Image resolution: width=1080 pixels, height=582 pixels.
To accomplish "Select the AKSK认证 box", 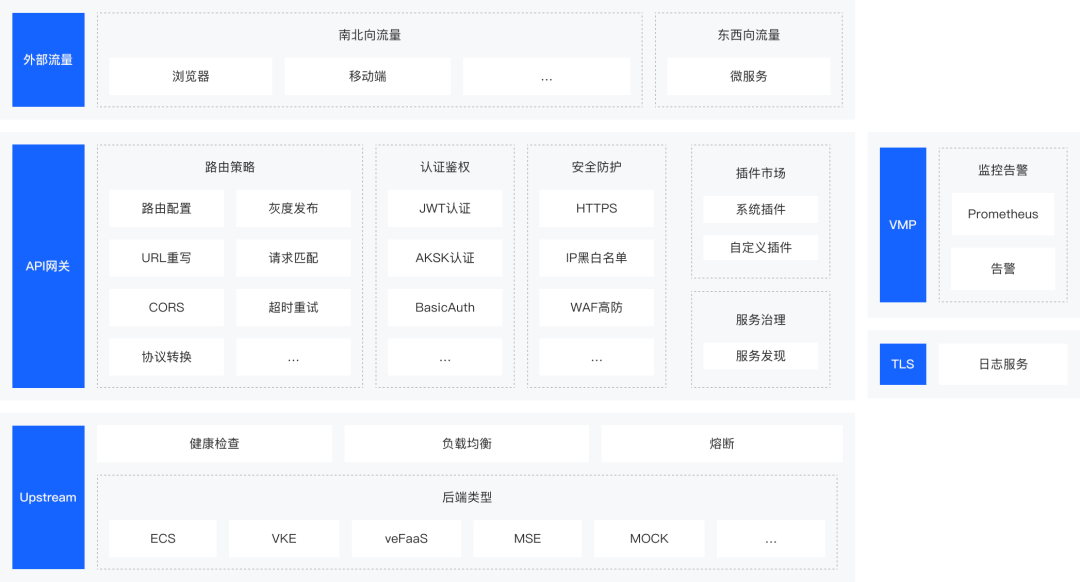I will (x=445, y=258).
